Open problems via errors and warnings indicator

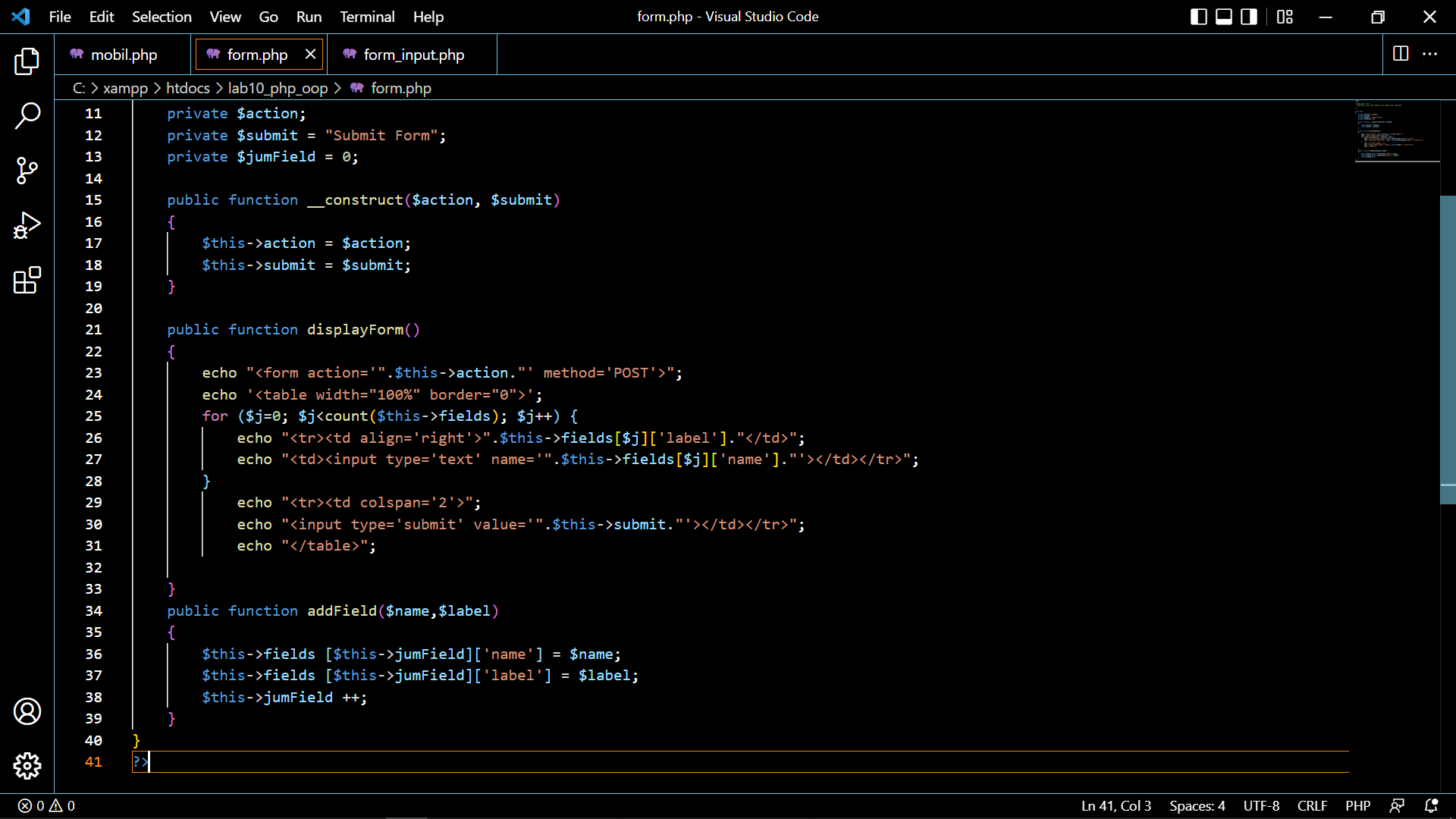click(44, 805)
